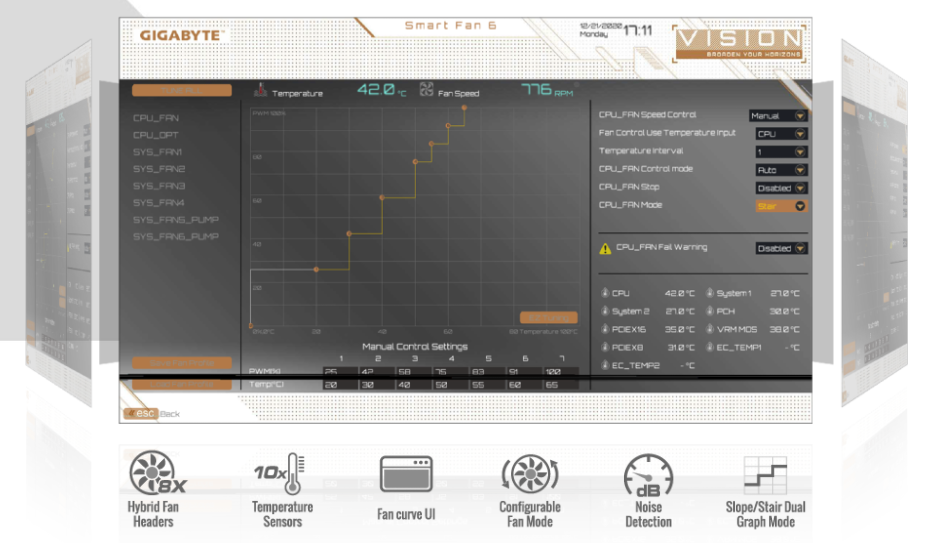Click the EC_TEMP1 sensor icon
Viewport: 933px width, 543px height.
click(710, 347)
